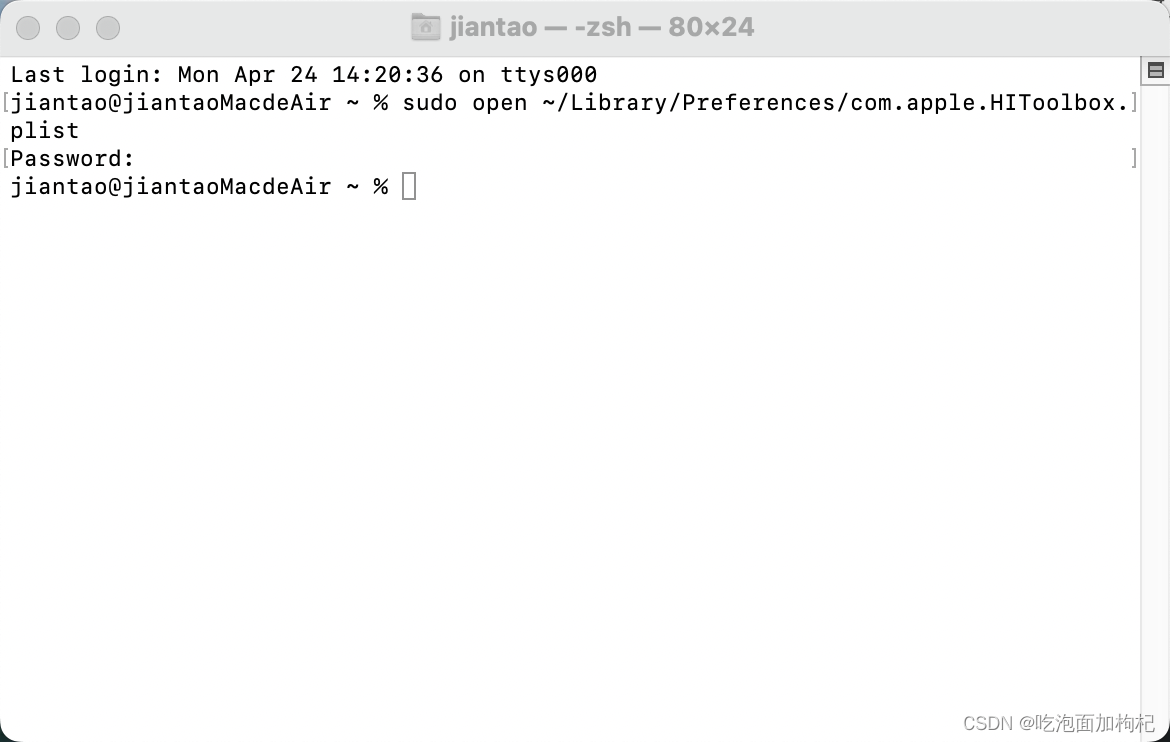Zoom the window with the third gray button
This screenshot has width=1170, height=742.
point(108,28)
